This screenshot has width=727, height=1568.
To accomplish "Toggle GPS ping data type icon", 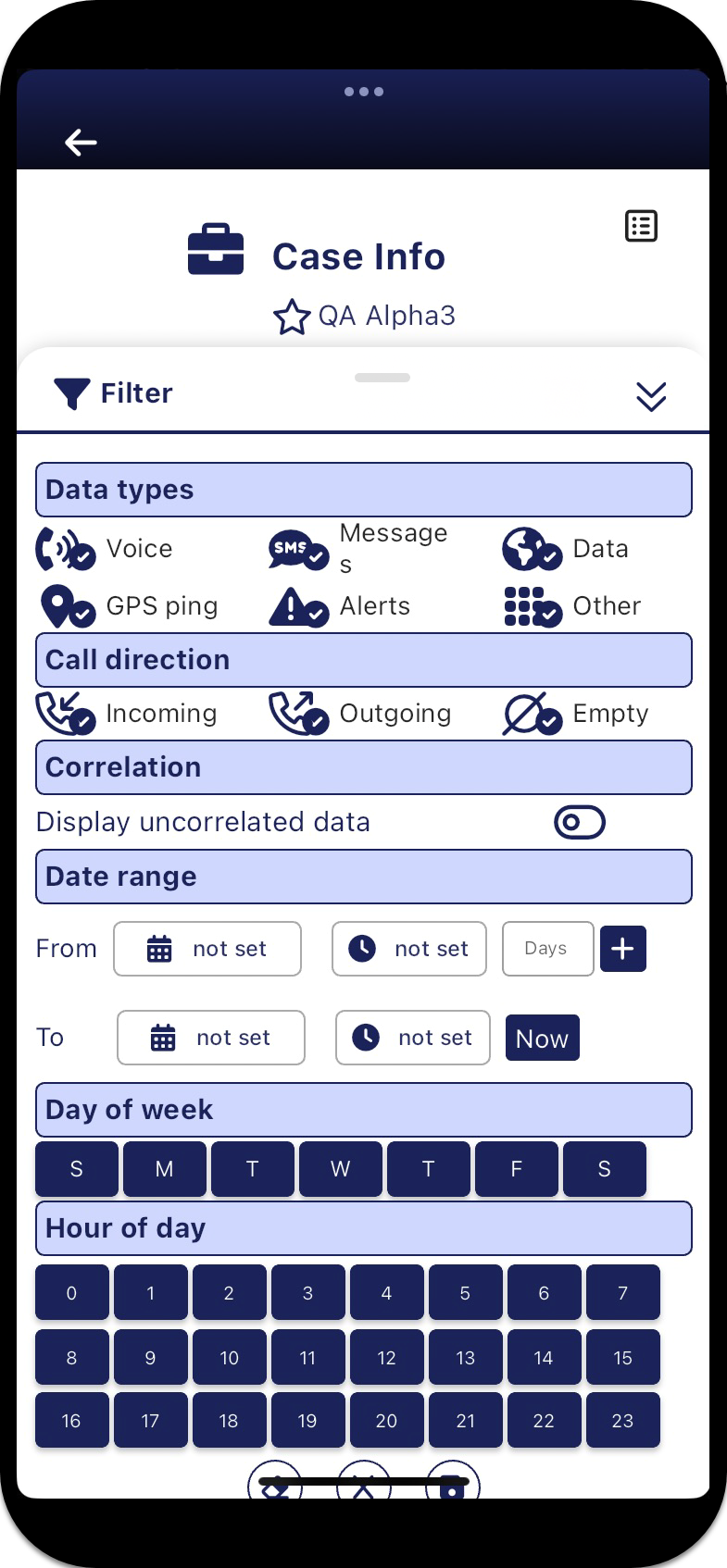I will point(67,607).
